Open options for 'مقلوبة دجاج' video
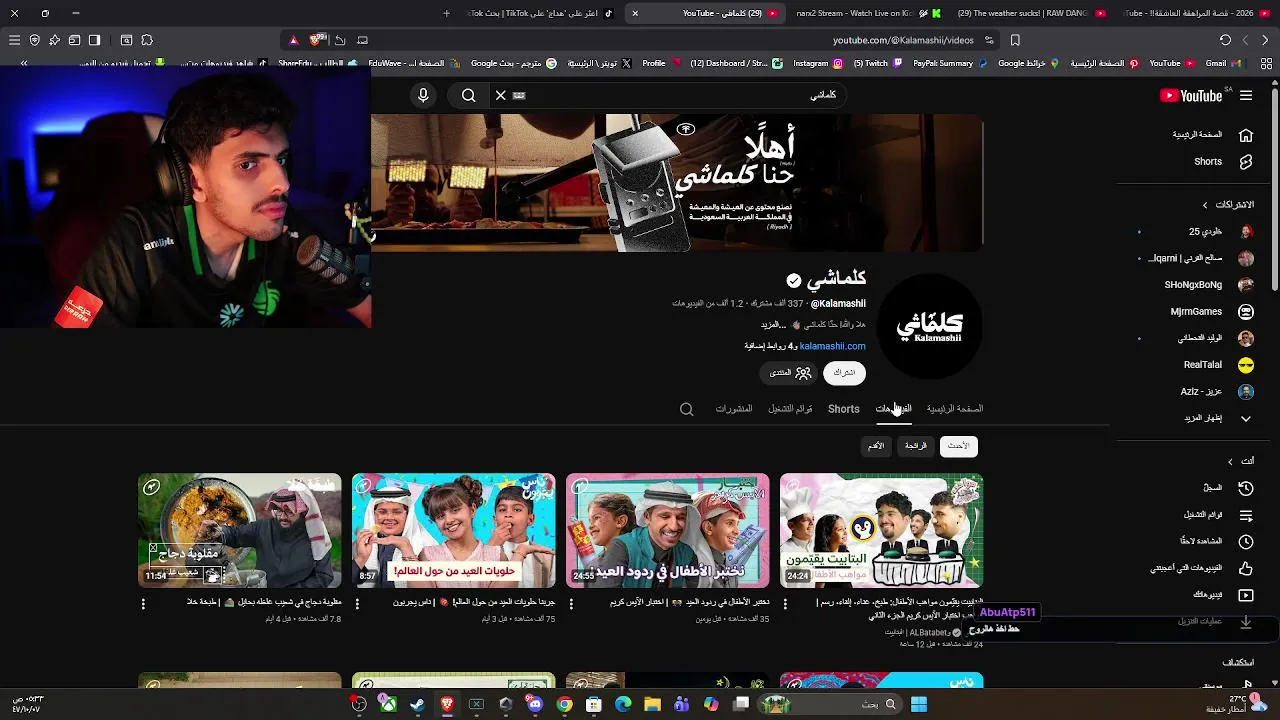Image resolution: width=1280 pixels, height=720 pixels. click(x=143, y=604)
